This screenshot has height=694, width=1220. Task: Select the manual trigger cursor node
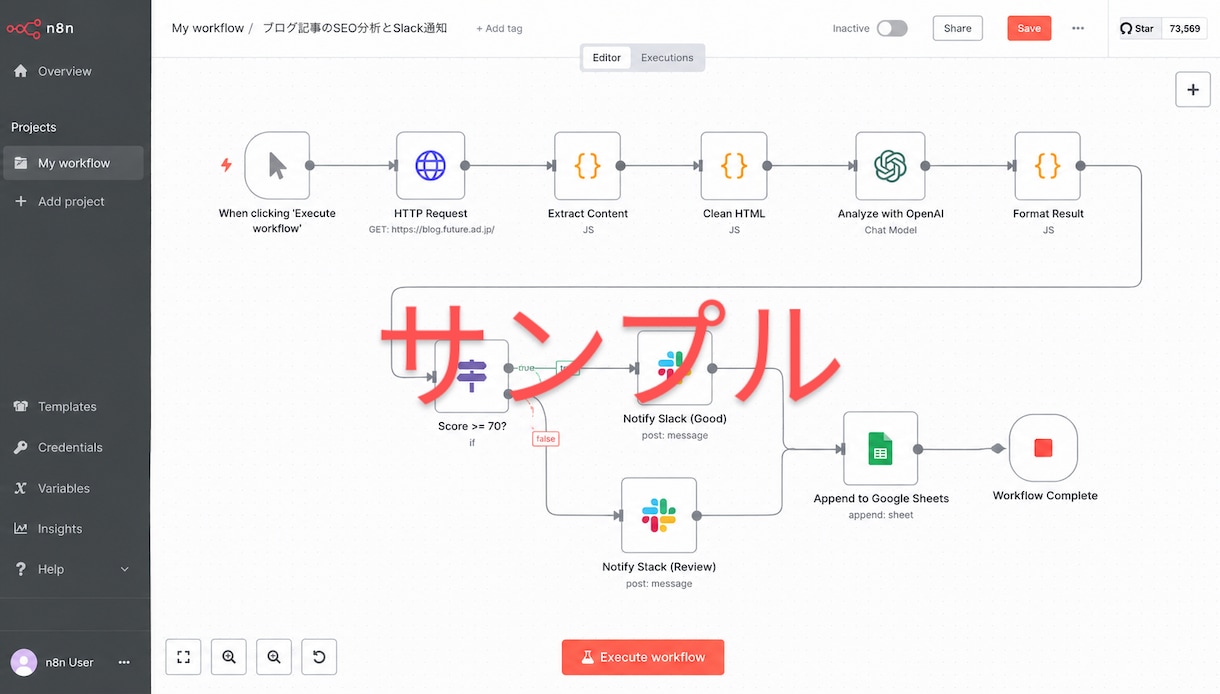click(x=277, y=165)
